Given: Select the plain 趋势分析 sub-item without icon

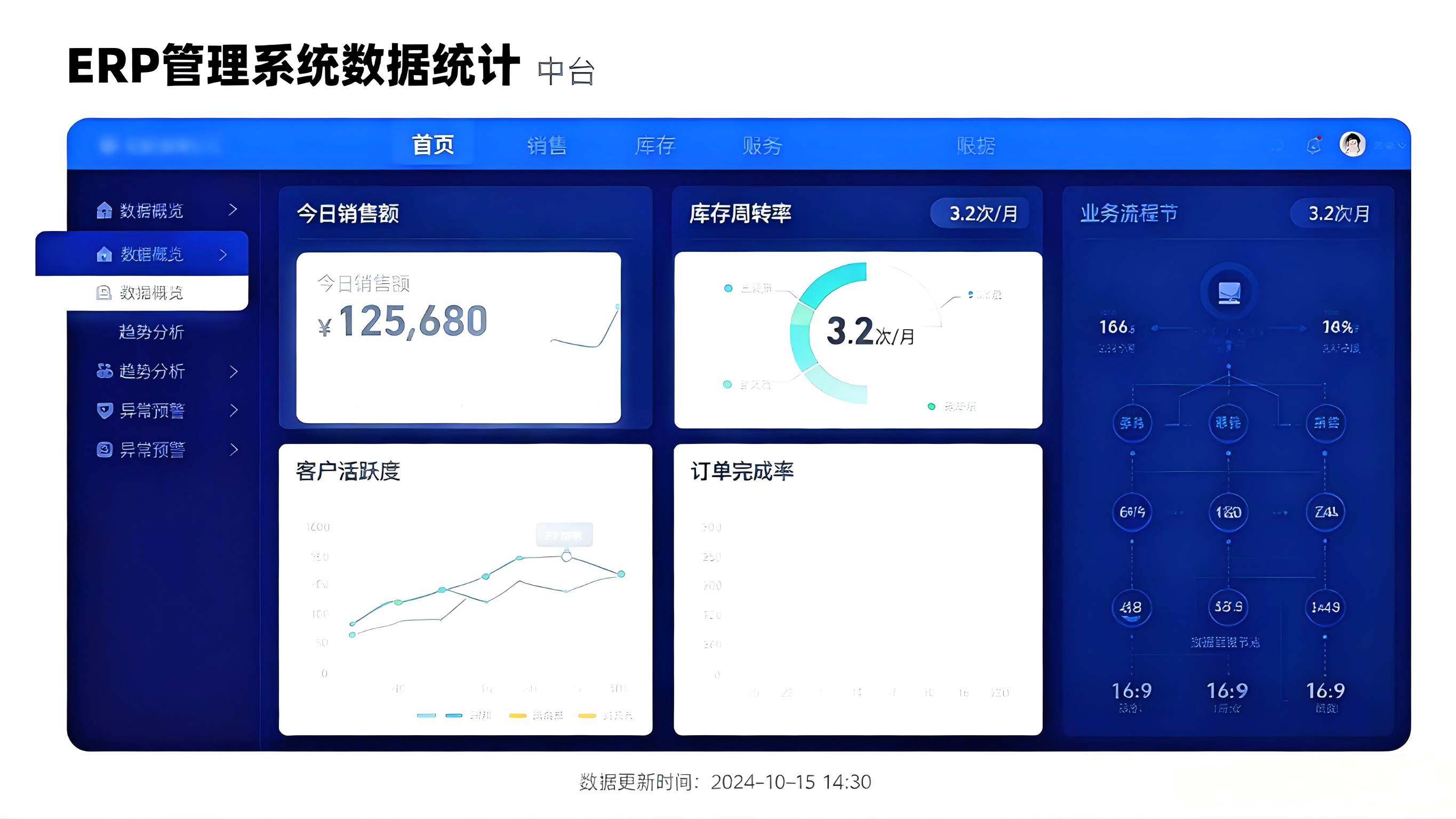Looking at the screenshot, I should coord(151,331).
